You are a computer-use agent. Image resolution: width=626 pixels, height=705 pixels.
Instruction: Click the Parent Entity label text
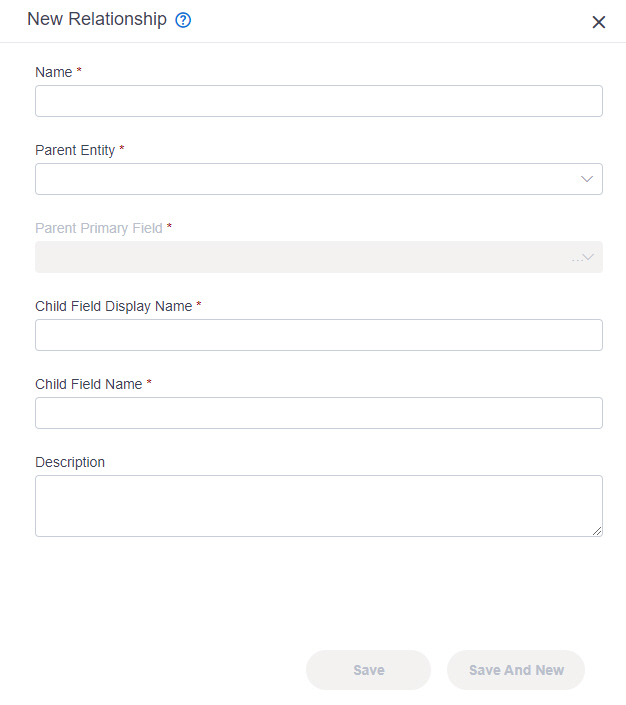[75, 150]
